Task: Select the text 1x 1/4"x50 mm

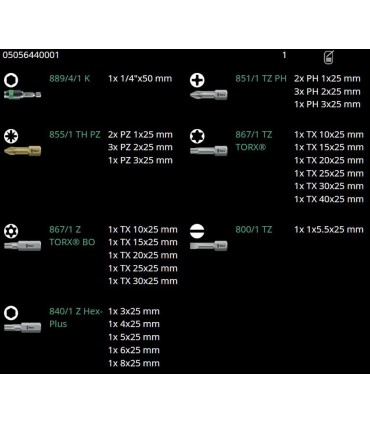Action: coord(140,79)
